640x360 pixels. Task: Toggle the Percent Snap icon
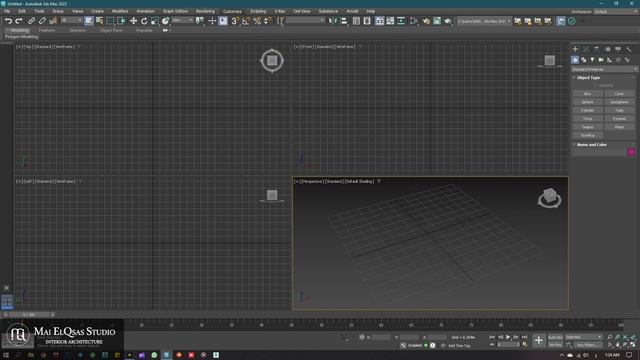coord(257,21)
